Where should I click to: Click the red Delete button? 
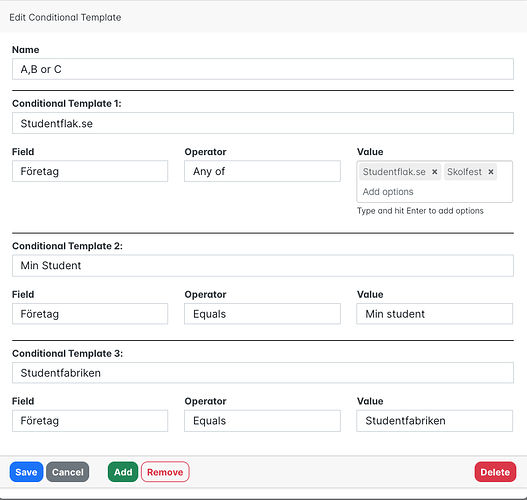(x=495, y=472)
